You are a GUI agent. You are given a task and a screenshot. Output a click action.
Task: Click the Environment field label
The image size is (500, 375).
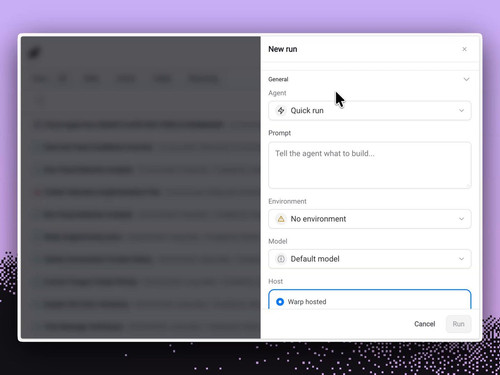287,201
